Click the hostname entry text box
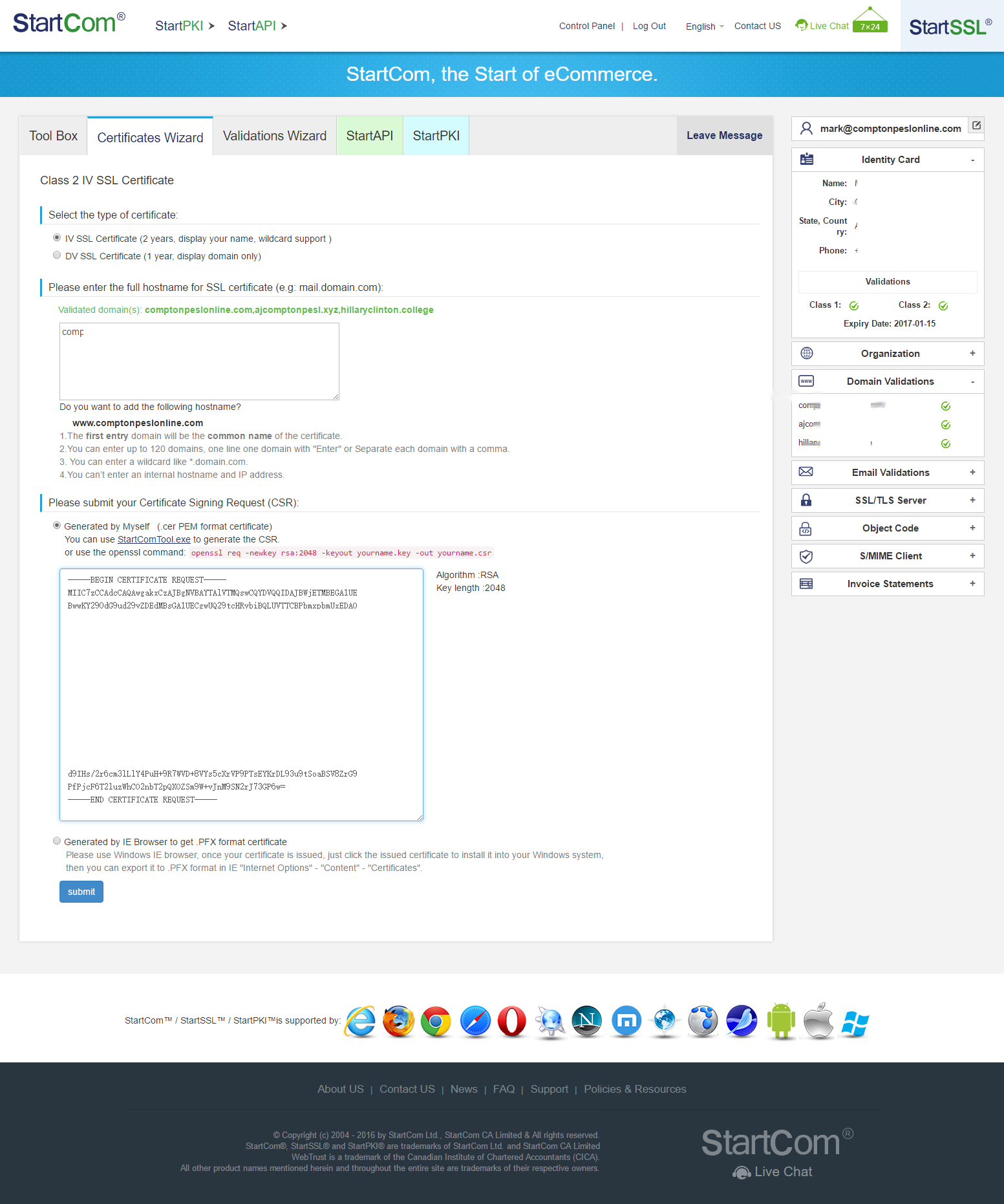Screen dimensions: 1004x1204 (199, 361)
